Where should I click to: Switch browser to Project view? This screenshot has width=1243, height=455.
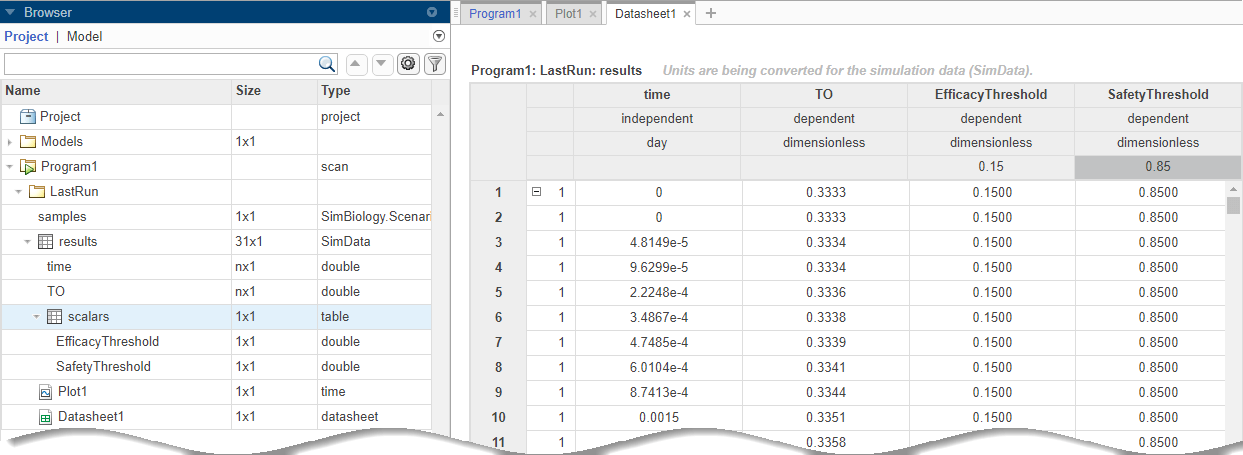(26, 36)
